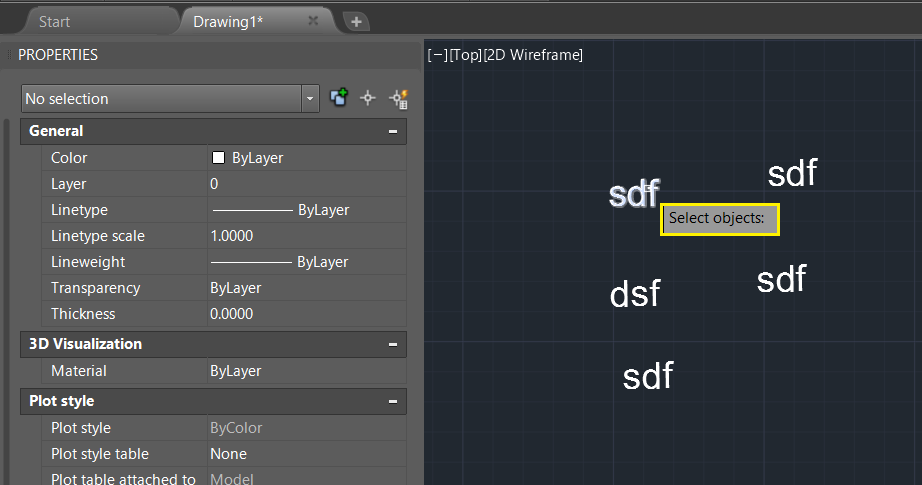Click the Color property label
Image resolution: width=922 pixels, height=485 pixels.
(x=69, y=158)
